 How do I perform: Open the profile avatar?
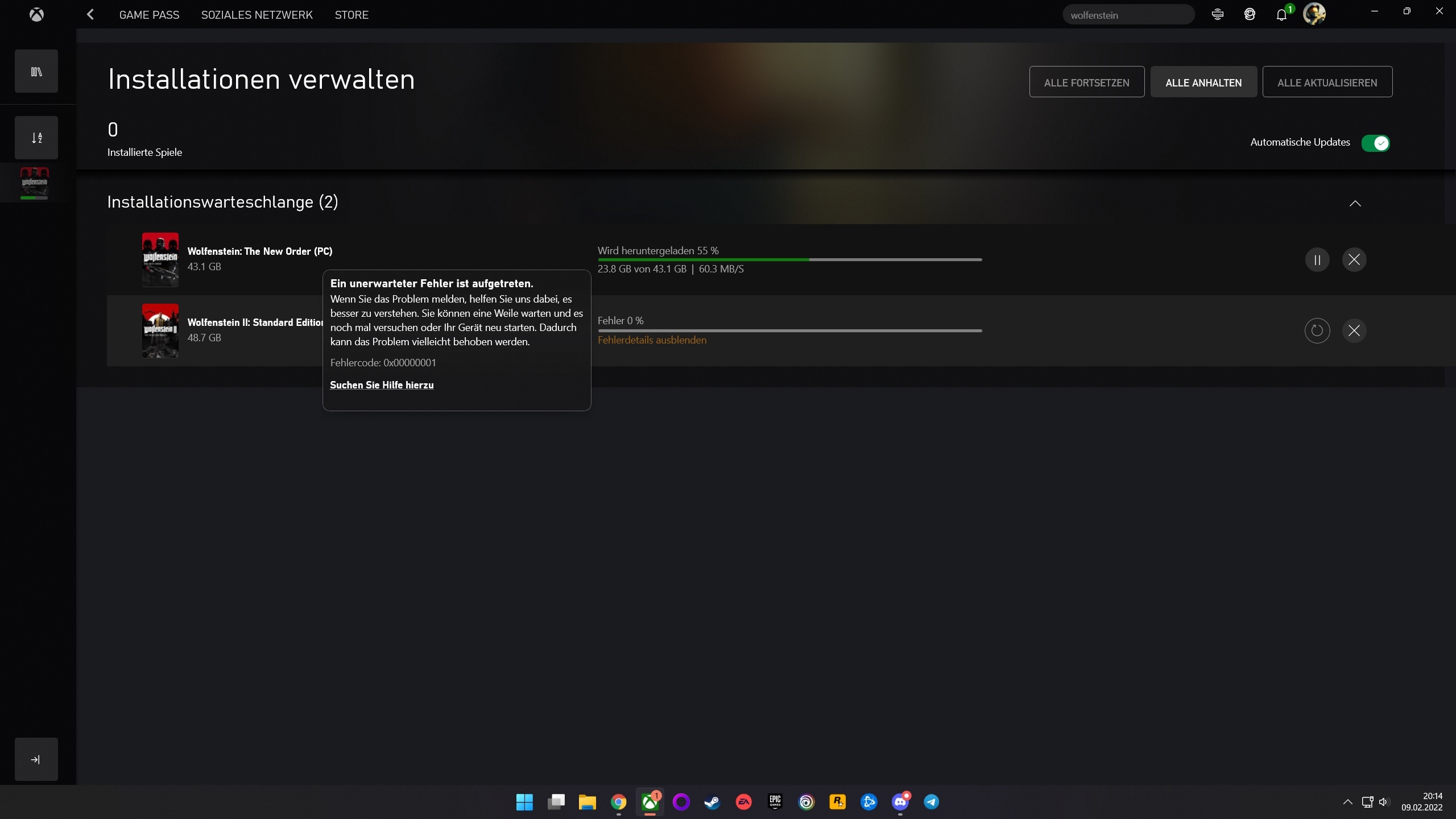1314,14
